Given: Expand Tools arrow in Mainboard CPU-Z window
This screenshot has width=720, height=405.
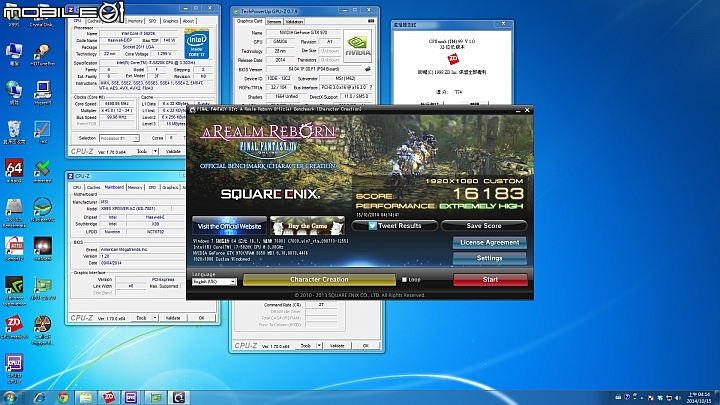Looking at the screenshot, I should tap(155, 318).
